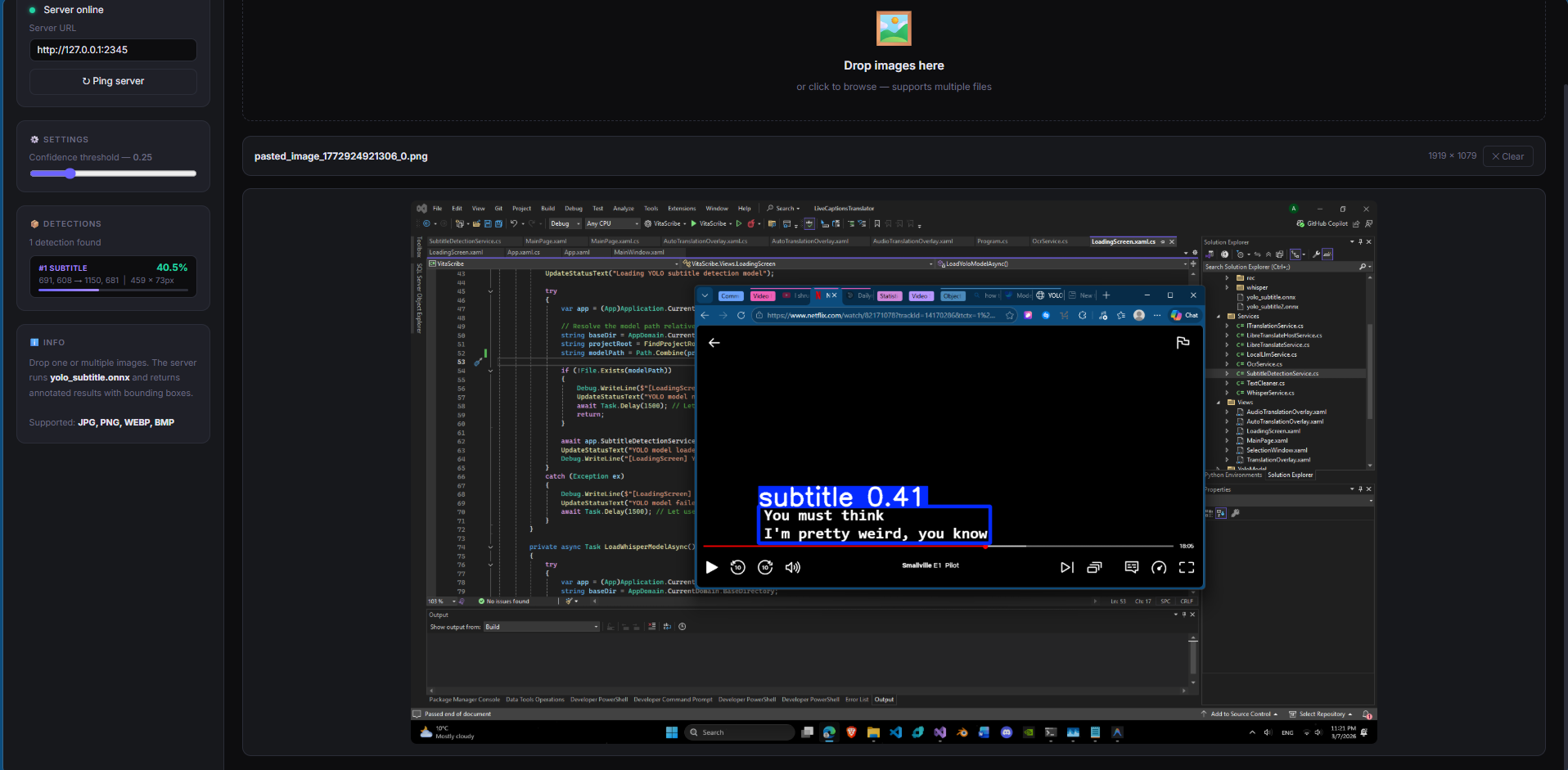Viewport: 1568px width, 770px height.
Task: Enter fullscreen using the fullscreen icon
Action: click(1186, 567)
